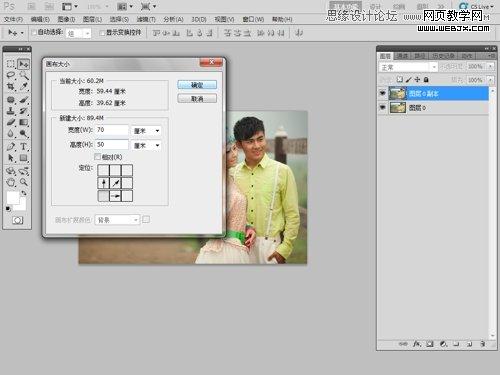
Task: Open the Filter (T) menu
Action: pos(146,19)
